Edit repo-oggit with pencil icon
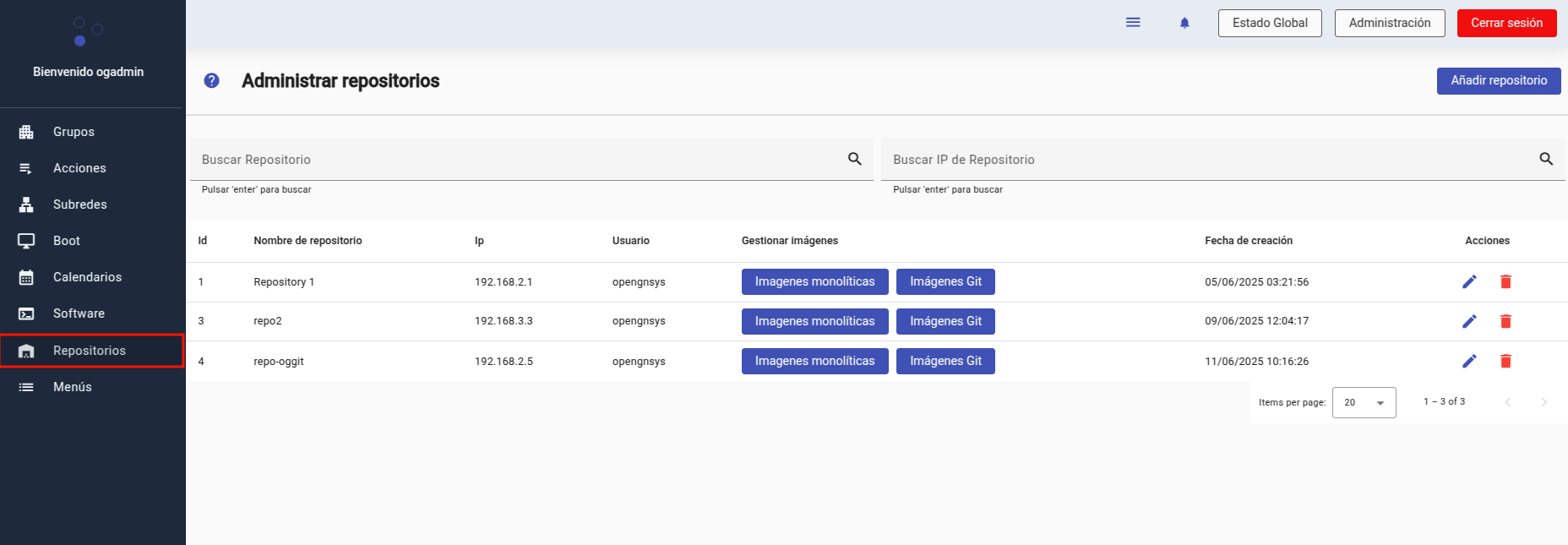The width and height of the screenshot is (1568, 545). (x=1469, y=361)
